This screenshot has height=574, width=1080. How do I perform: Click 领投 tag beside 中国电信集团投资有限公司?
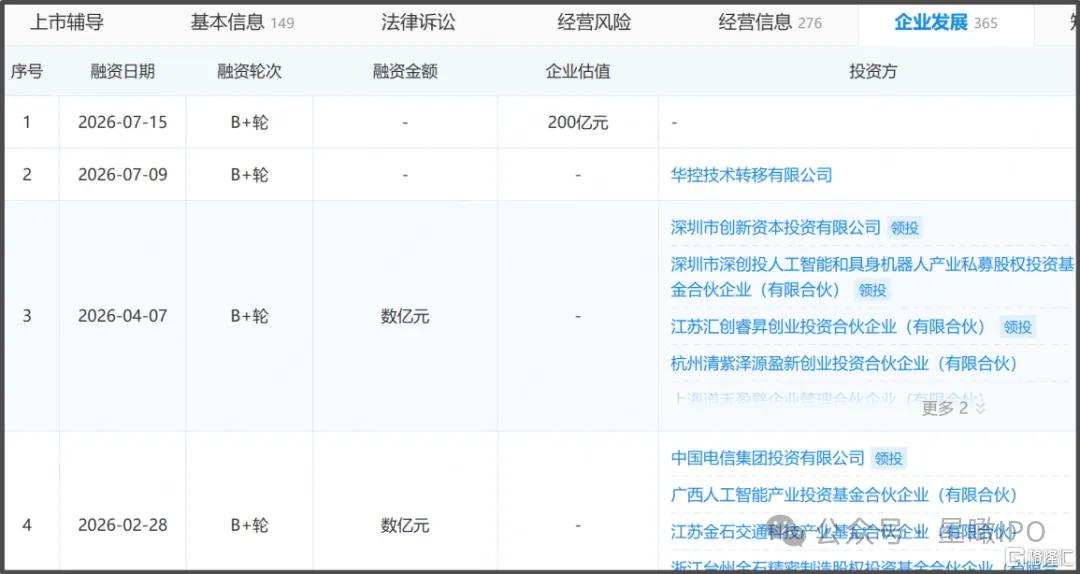[889, 459]
